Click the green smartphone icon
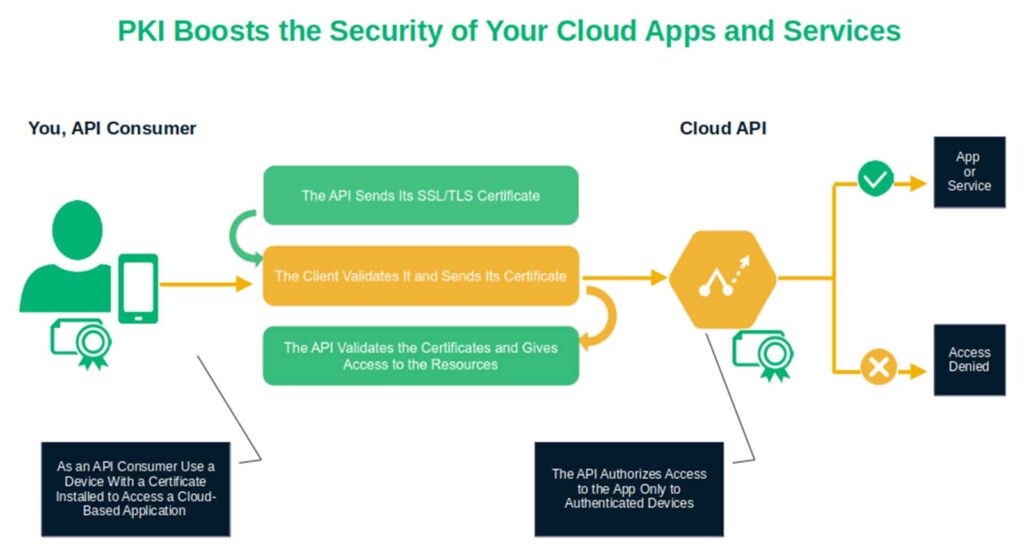This screenshot has height=556, width=1024. click(138, 288)
